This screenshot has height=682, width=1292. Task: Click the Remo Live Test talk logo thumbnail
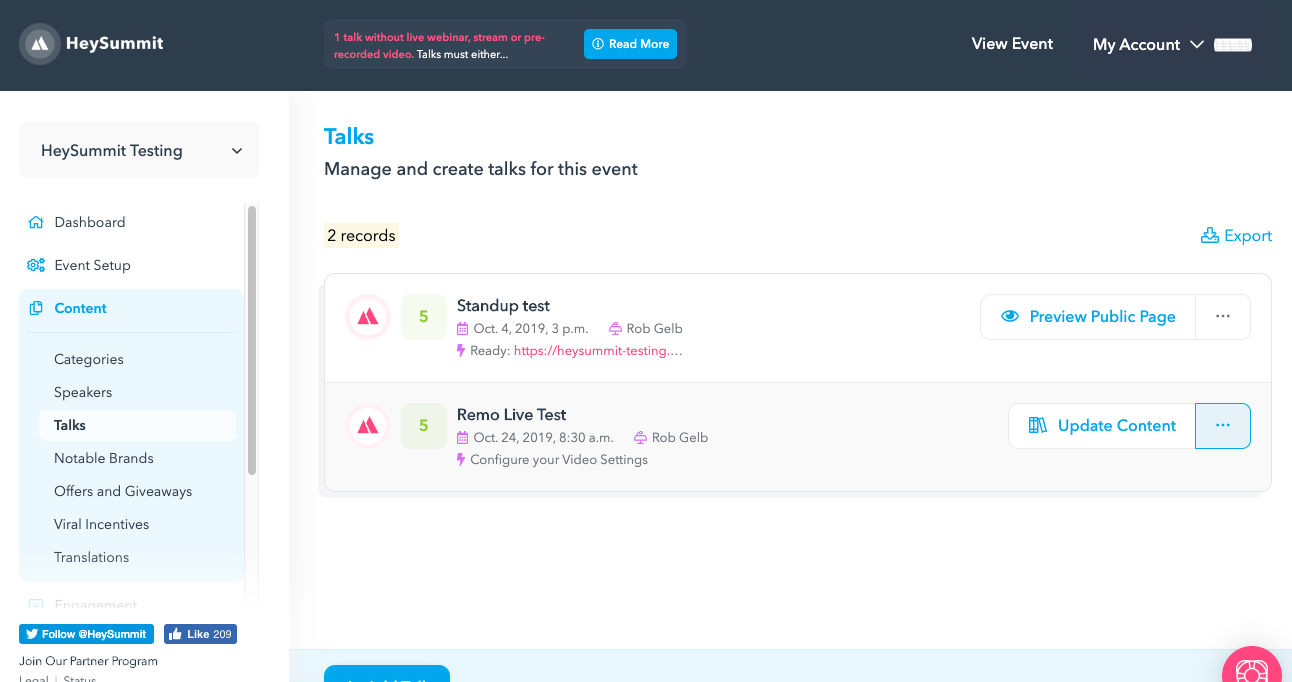click(x=368, y=426)
